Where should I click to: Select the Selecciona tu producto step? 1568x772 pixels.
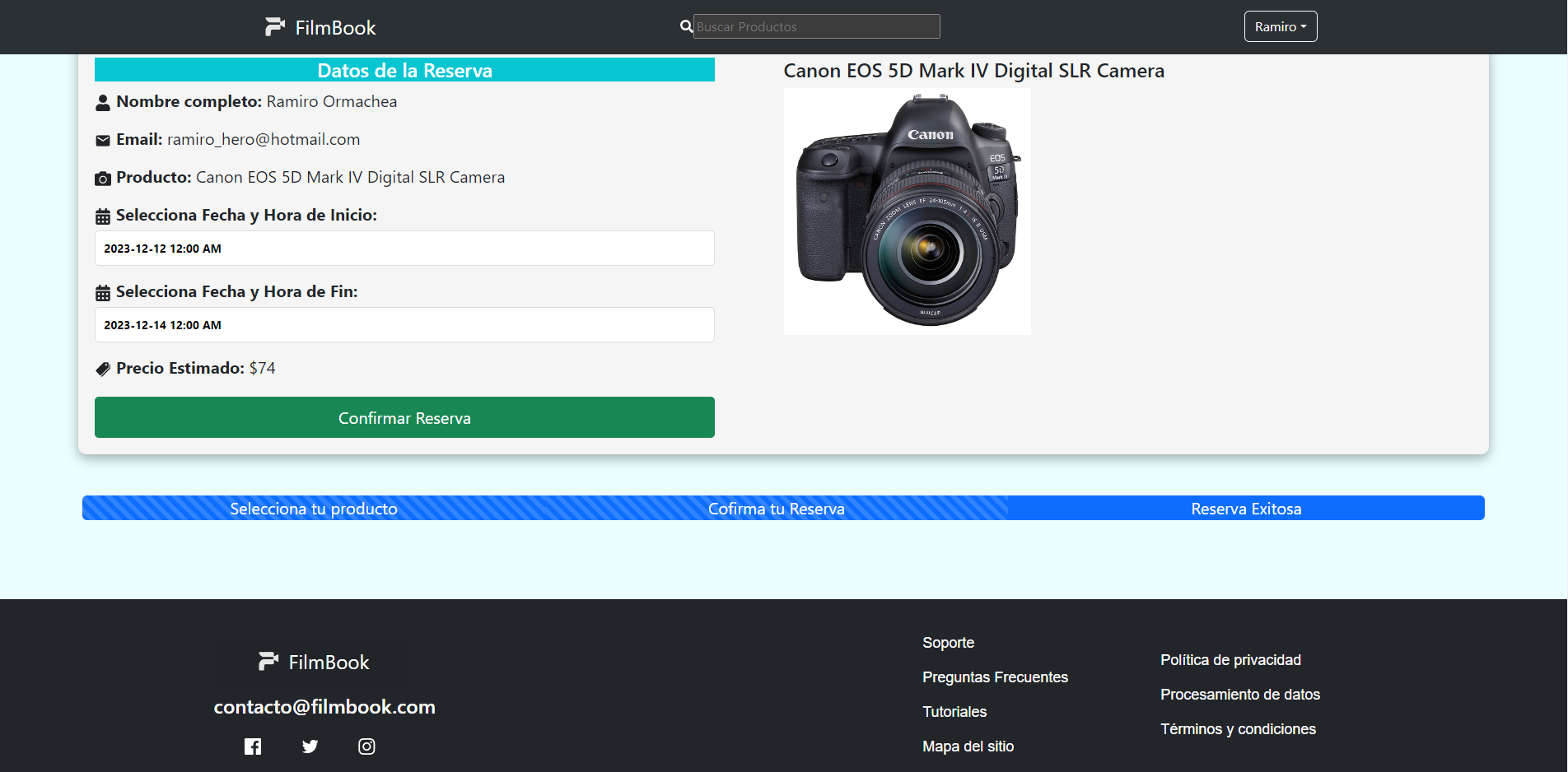coord(314,509)
